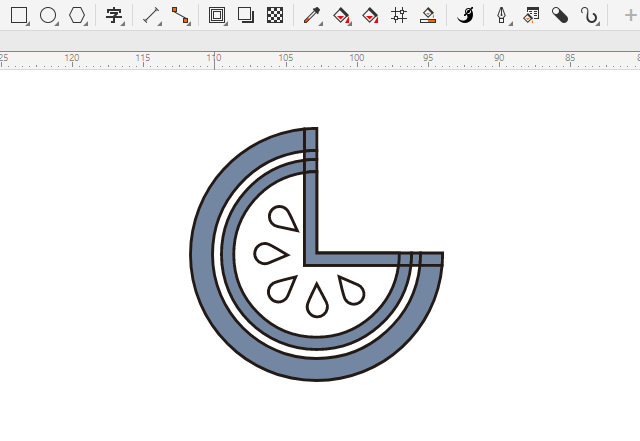Click the plus Quick Customize button
Screen dimensions: 640x441
pyautogui.click(x=631, y=16)
